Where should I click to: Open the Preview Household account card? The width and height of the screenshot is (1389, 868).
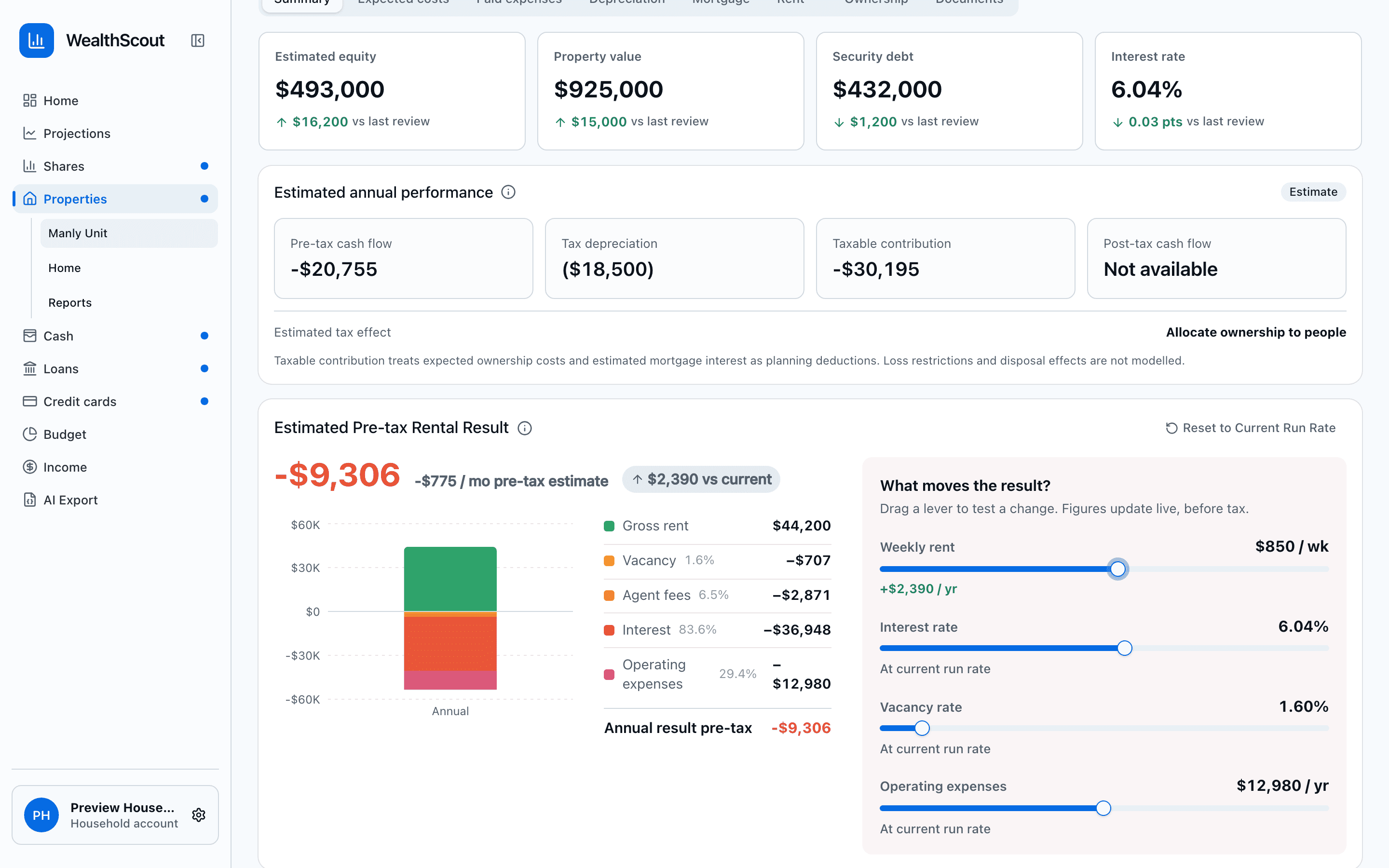coord(115,814)
